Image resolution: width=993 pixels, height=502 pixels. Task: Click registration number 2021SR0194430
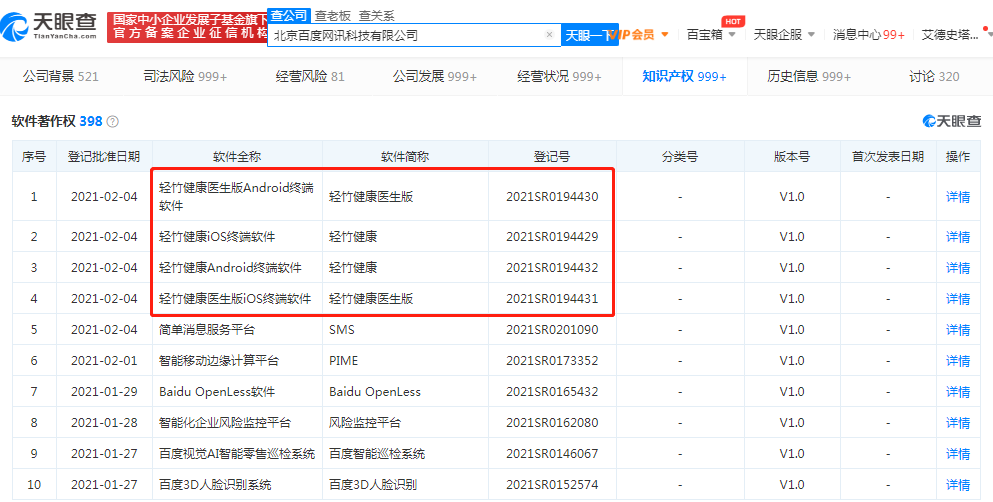coord(552,197)
